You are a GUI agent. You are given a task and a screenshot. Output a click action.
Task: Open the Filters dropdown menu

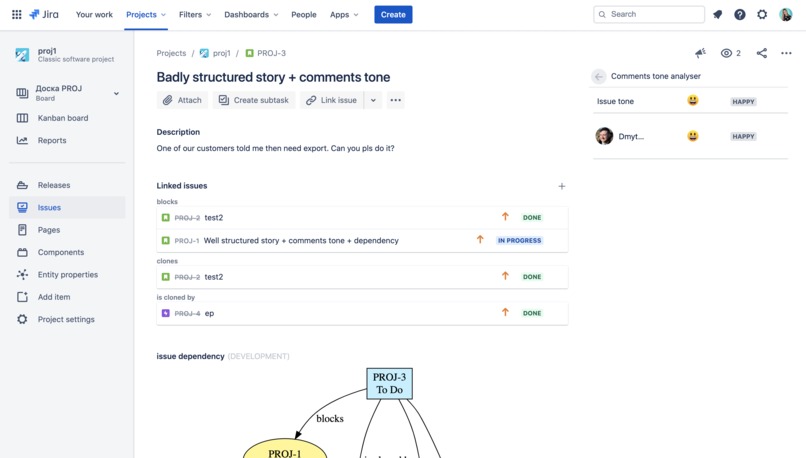pos(195,14)
